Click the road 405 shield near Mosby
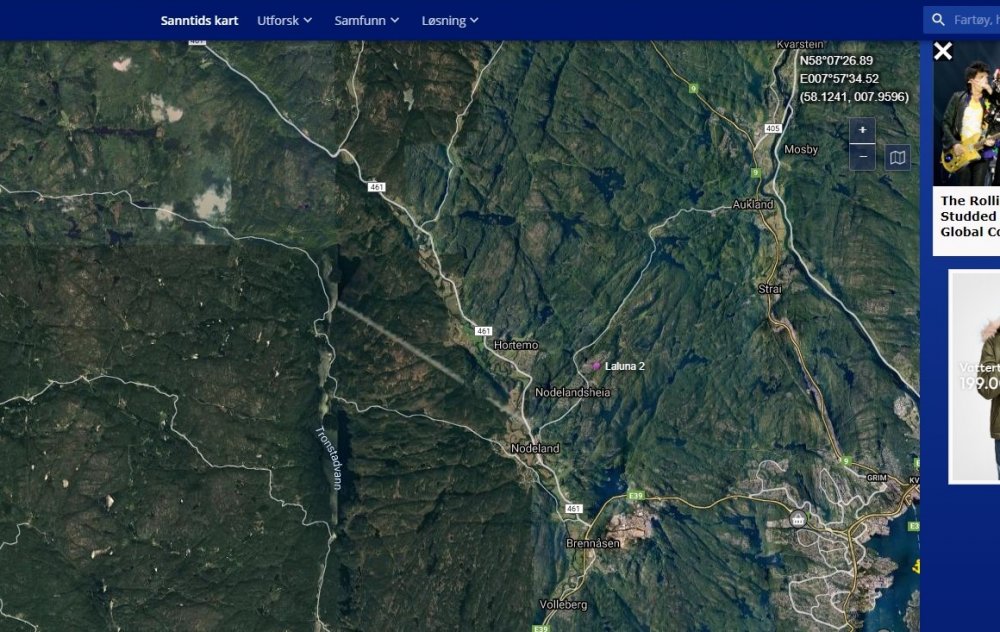 point(772,128)
